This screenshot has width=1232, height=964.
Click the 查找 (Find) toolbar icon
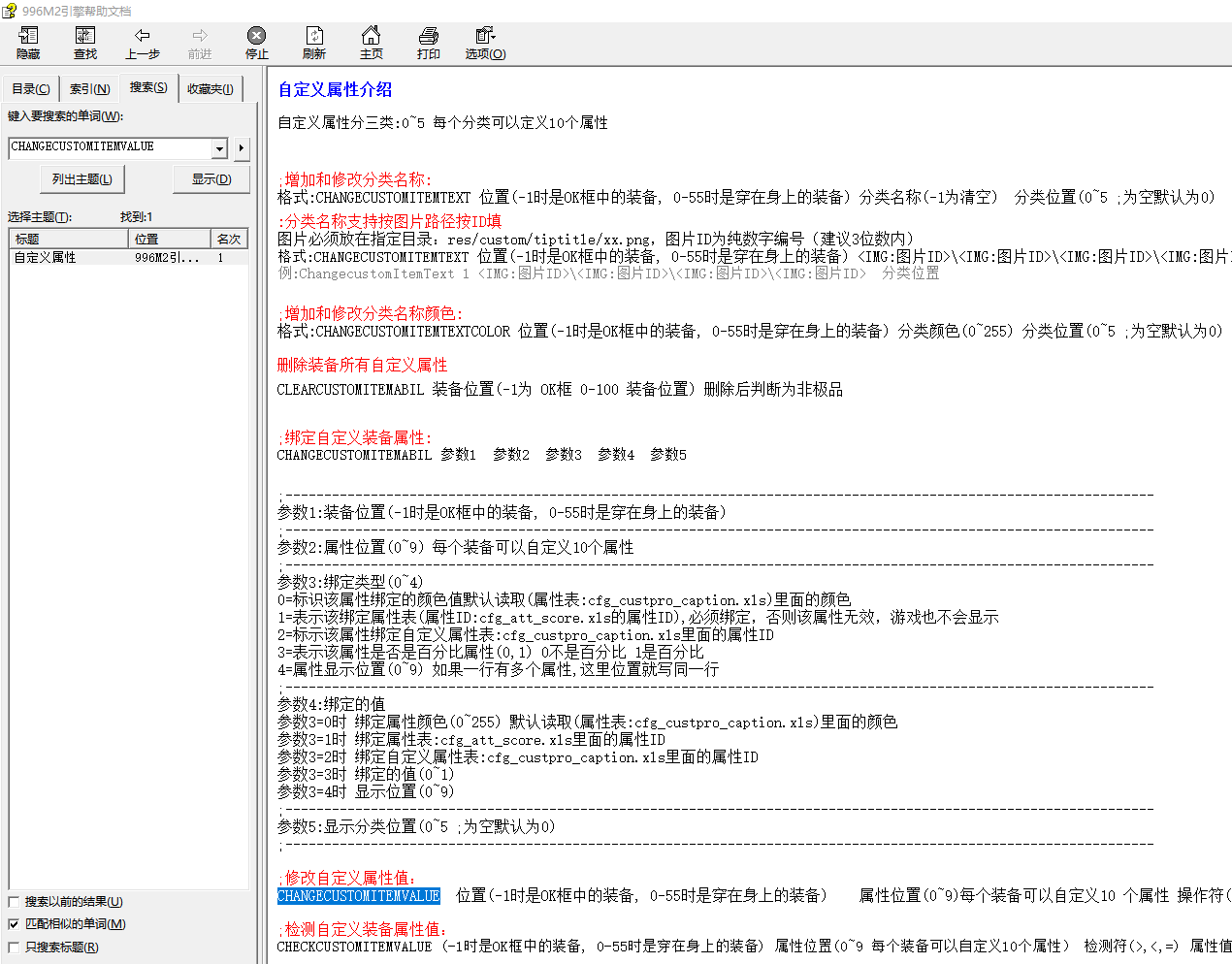click(85, 44)
